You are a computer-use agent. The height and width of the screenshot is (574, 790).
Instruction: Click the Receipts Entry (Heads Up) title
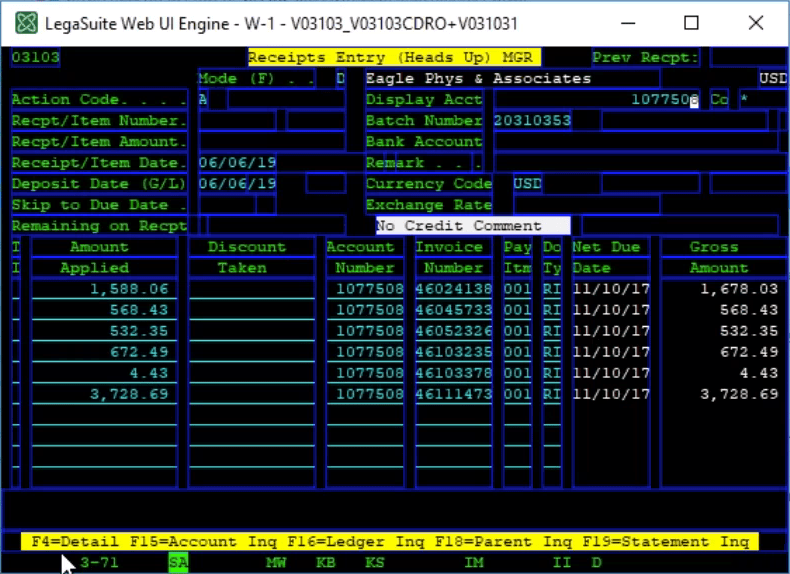(394, 57)
